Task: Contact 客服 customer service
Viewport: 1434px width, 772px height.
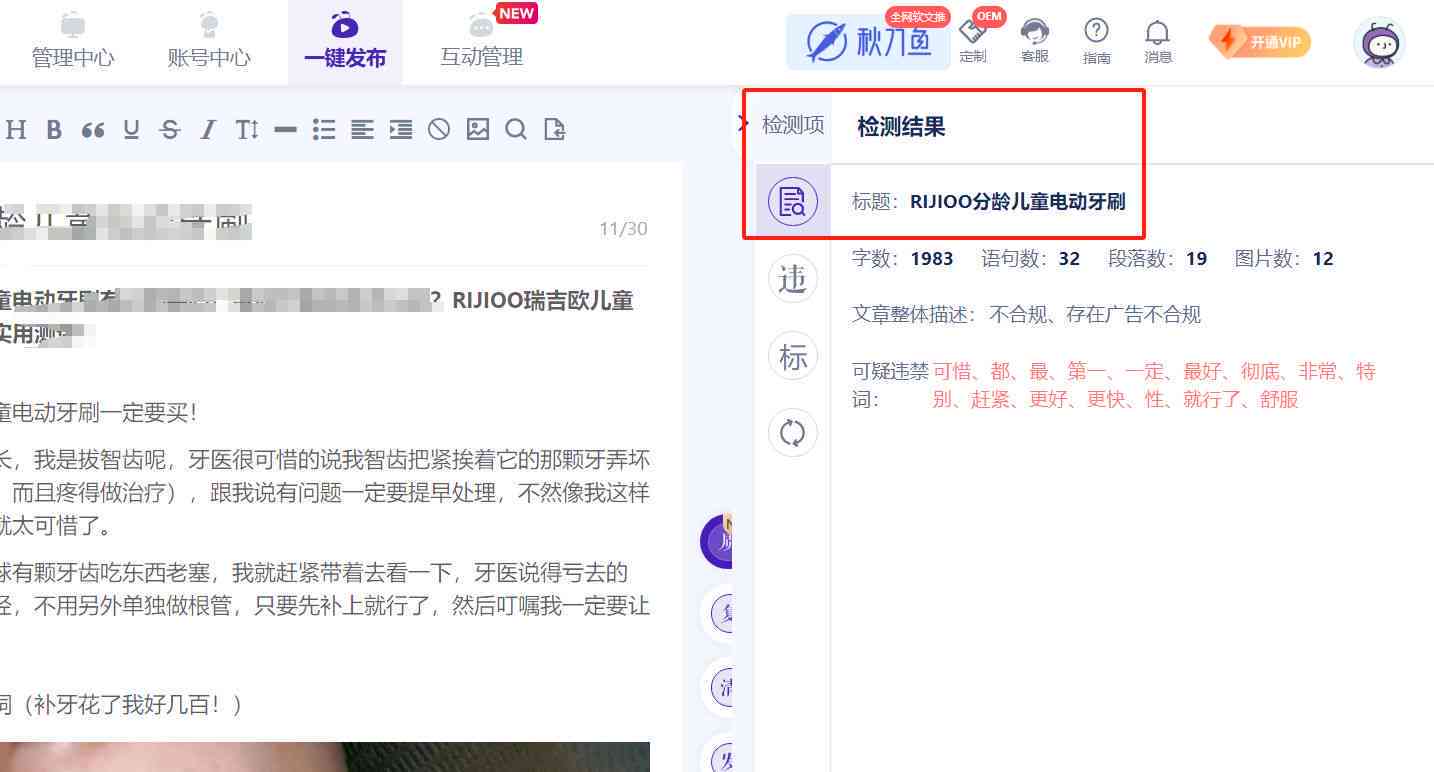Action: coord(1035,42)
